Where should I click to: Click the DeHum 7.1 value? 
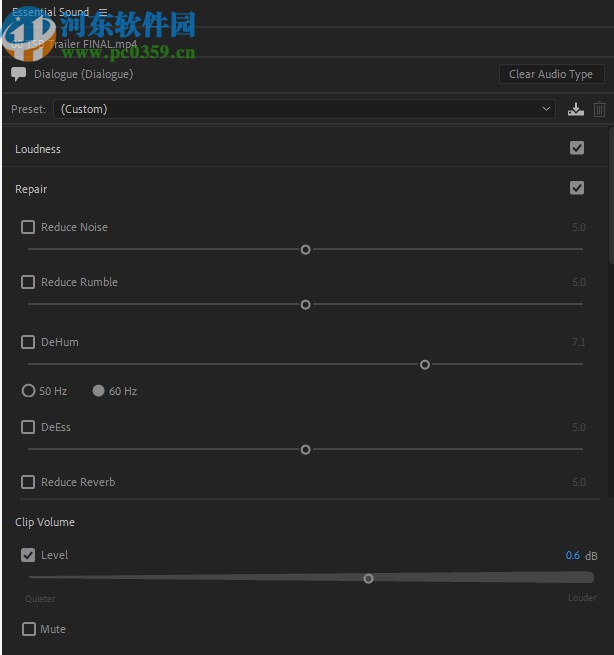pyautogui.click(x=579, y=343)
